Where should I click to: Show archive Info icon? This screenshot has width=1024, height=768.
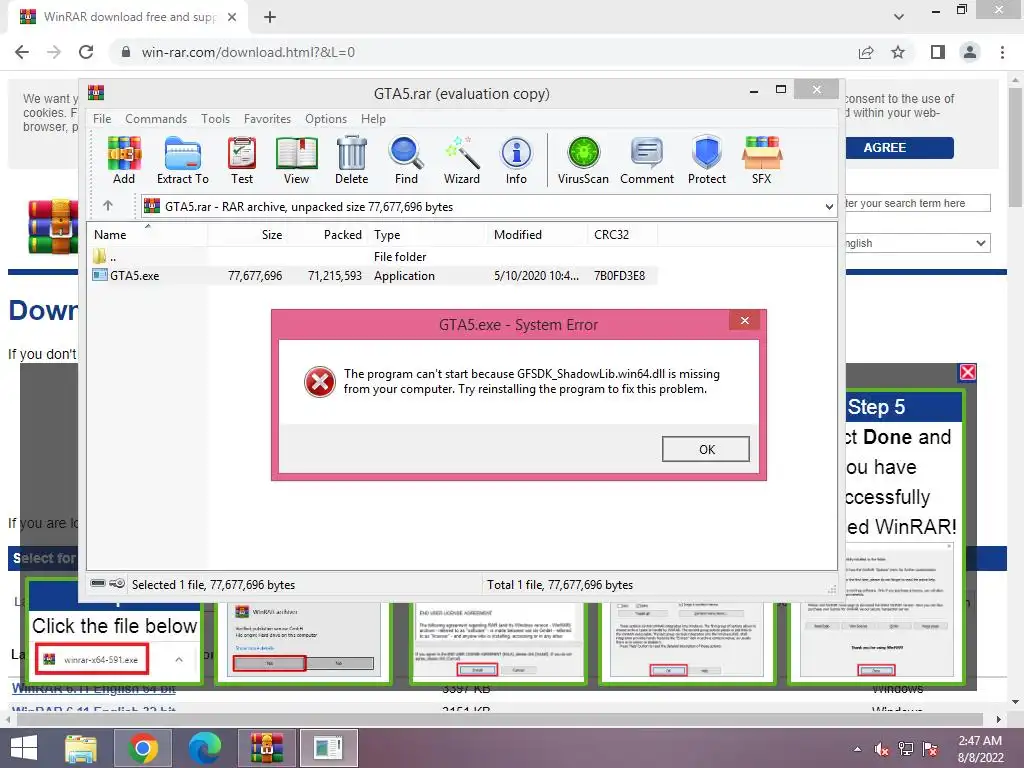click(x=516, y=161)
